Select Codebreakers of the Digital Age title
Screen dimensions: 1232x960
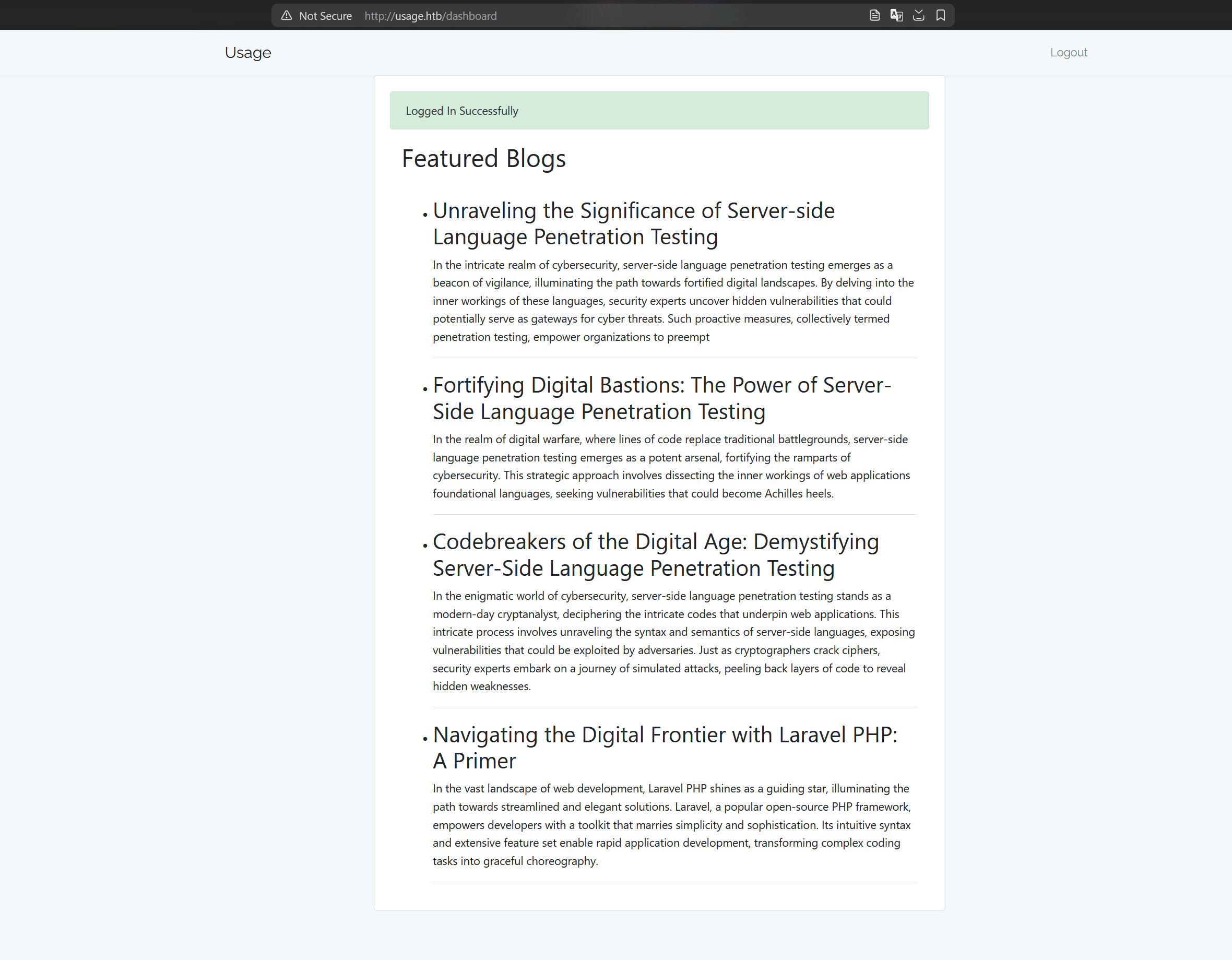coord(656,554)
